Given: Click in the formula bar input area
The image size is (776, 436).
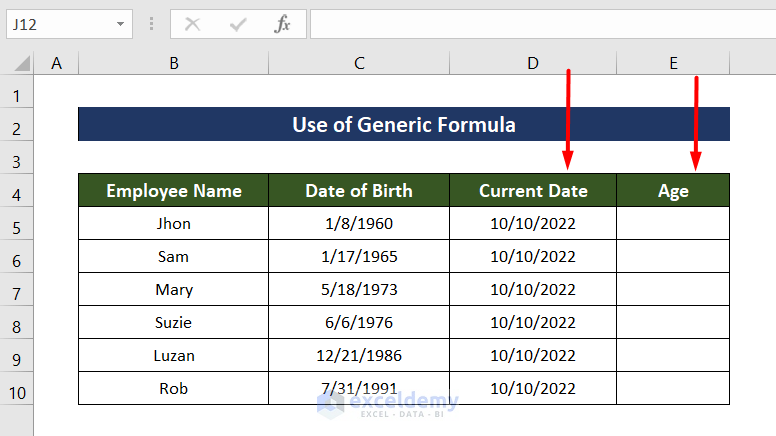Looking at the screenshot, I should tap(540, 24).
